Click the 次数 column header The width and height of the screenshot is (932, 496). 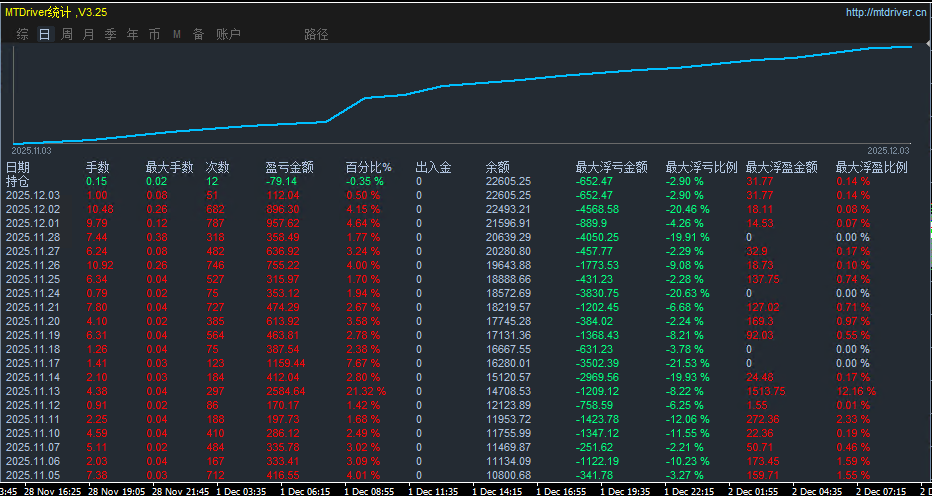(x=218, y=168)
